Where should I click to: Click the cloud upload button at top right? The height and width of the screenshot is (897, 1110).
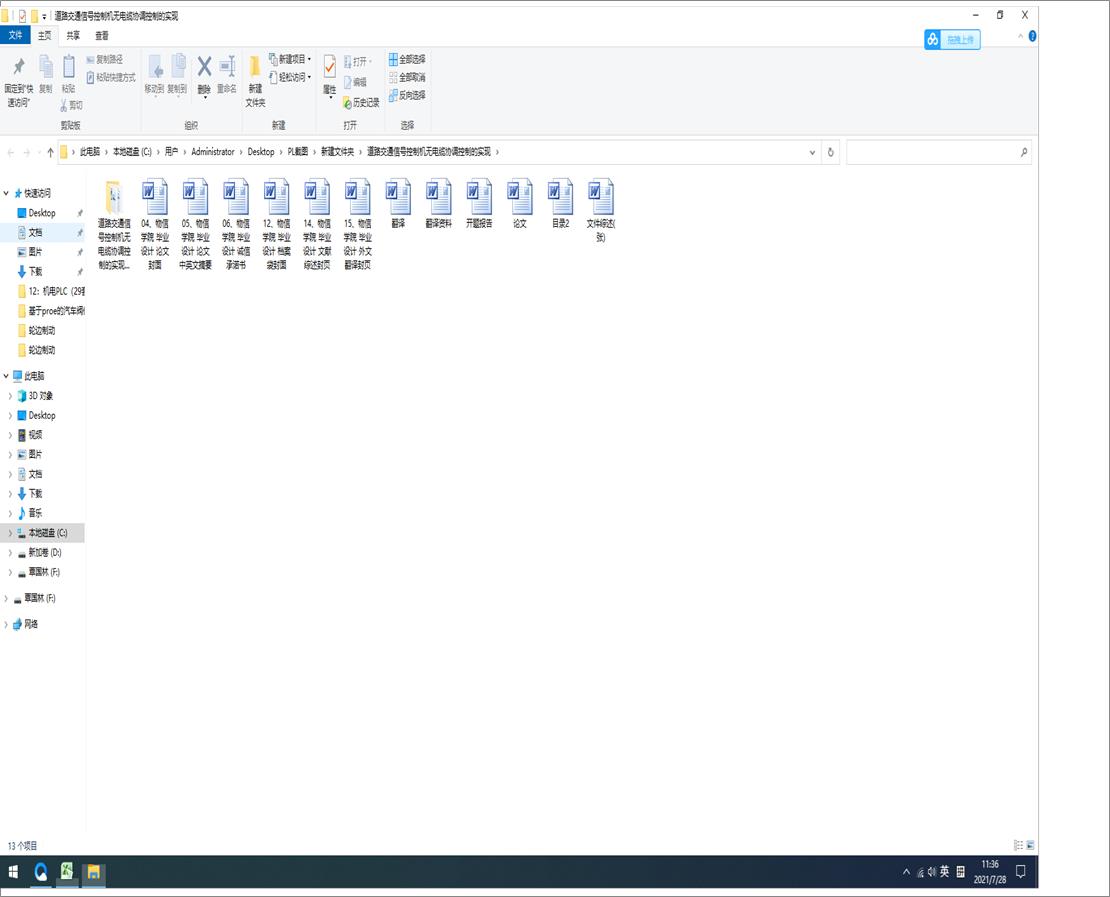point(952,40)
